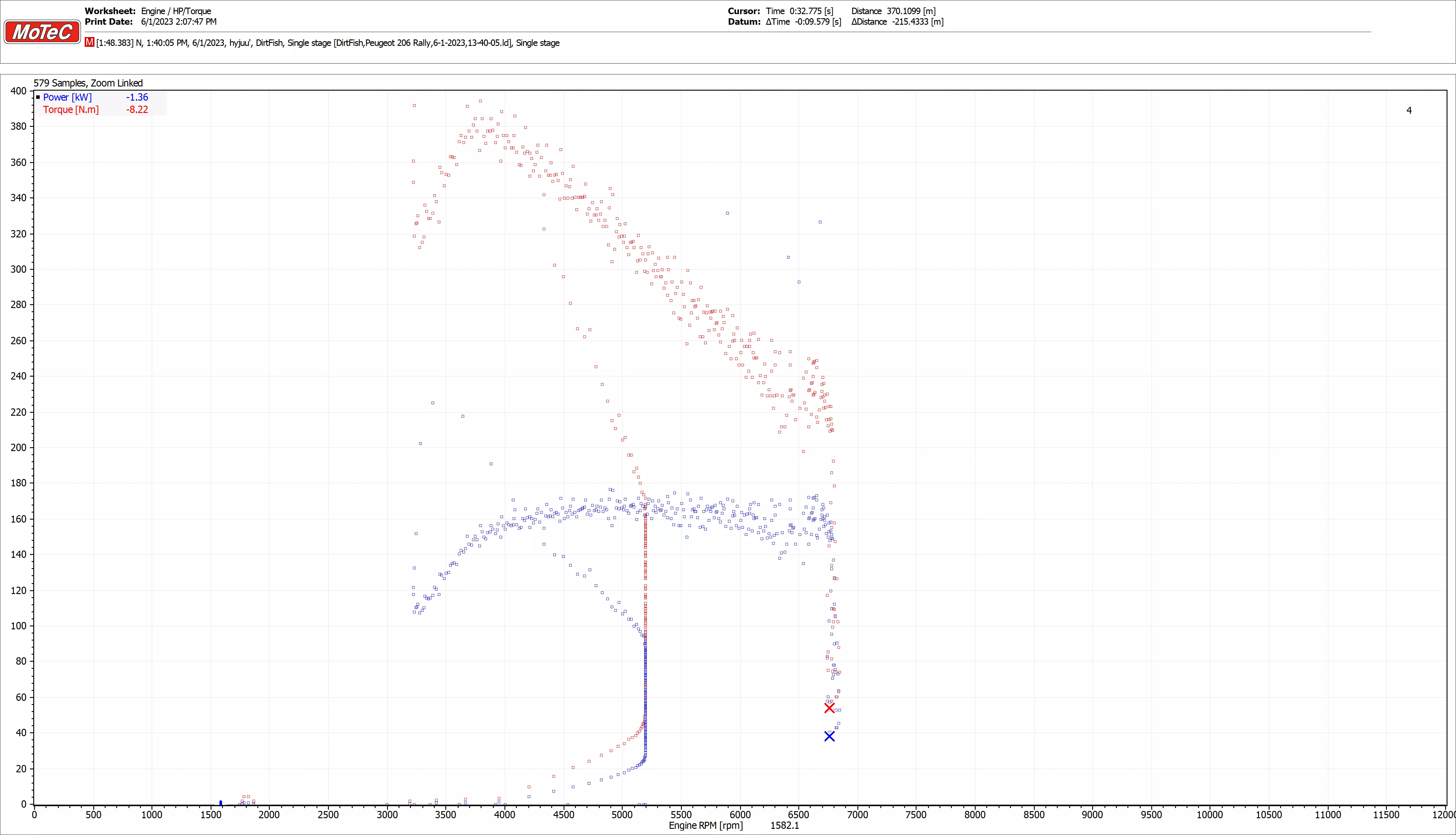Click the Engine / HP/Torque worksheet name
This screenshot has height=835, width=1456.
(176, 11)
